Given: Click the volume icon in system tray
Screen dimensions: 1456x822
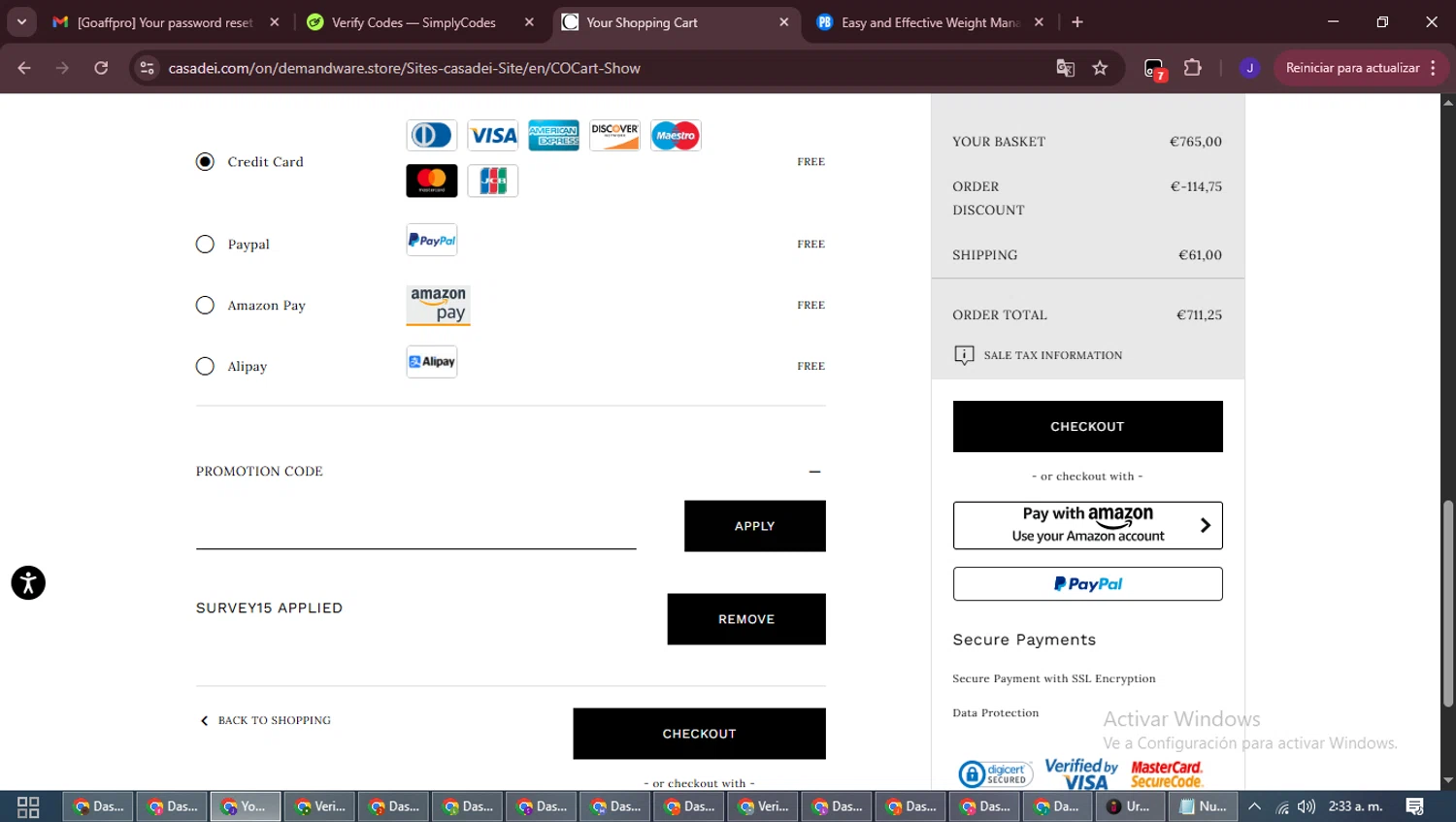Looking at the screenshot, I should (x=1307, y=806).
